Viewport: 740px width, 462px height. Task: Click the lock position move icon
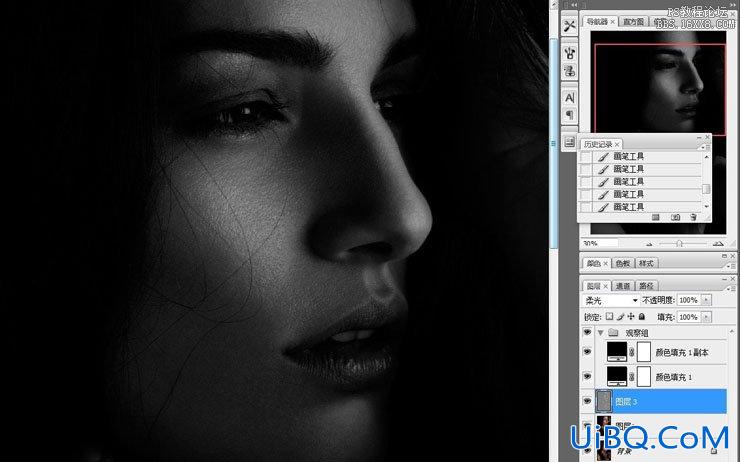pyautogui.click(x=631, y=317)
